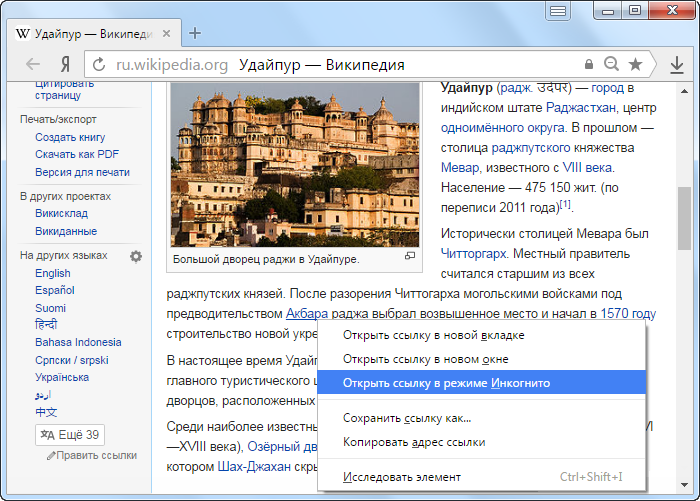Choose Открыть ссылку в новой вкладке
The width and height of the screenshot is (700, 501).
pyautogui.click(x=482, y=335)
